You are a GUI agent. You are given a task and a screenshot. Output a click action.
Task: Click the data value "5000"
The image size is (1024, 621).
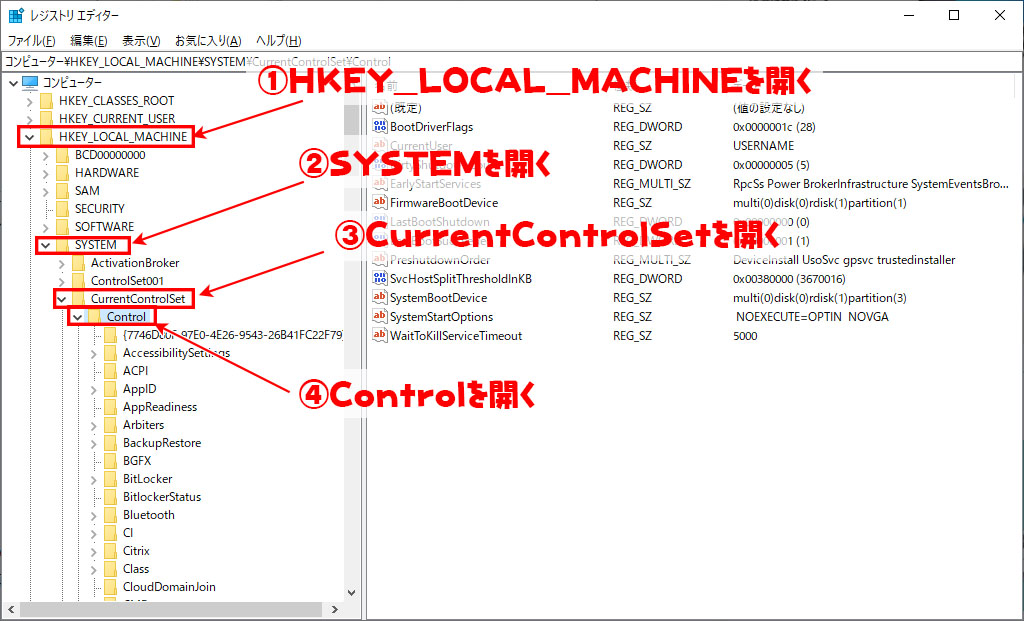tap(745, 336)
